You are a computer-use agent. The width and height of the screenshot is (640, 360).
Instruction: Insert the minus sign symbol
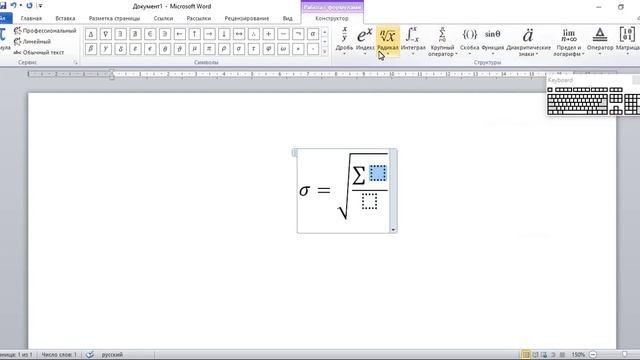(283, 34)
